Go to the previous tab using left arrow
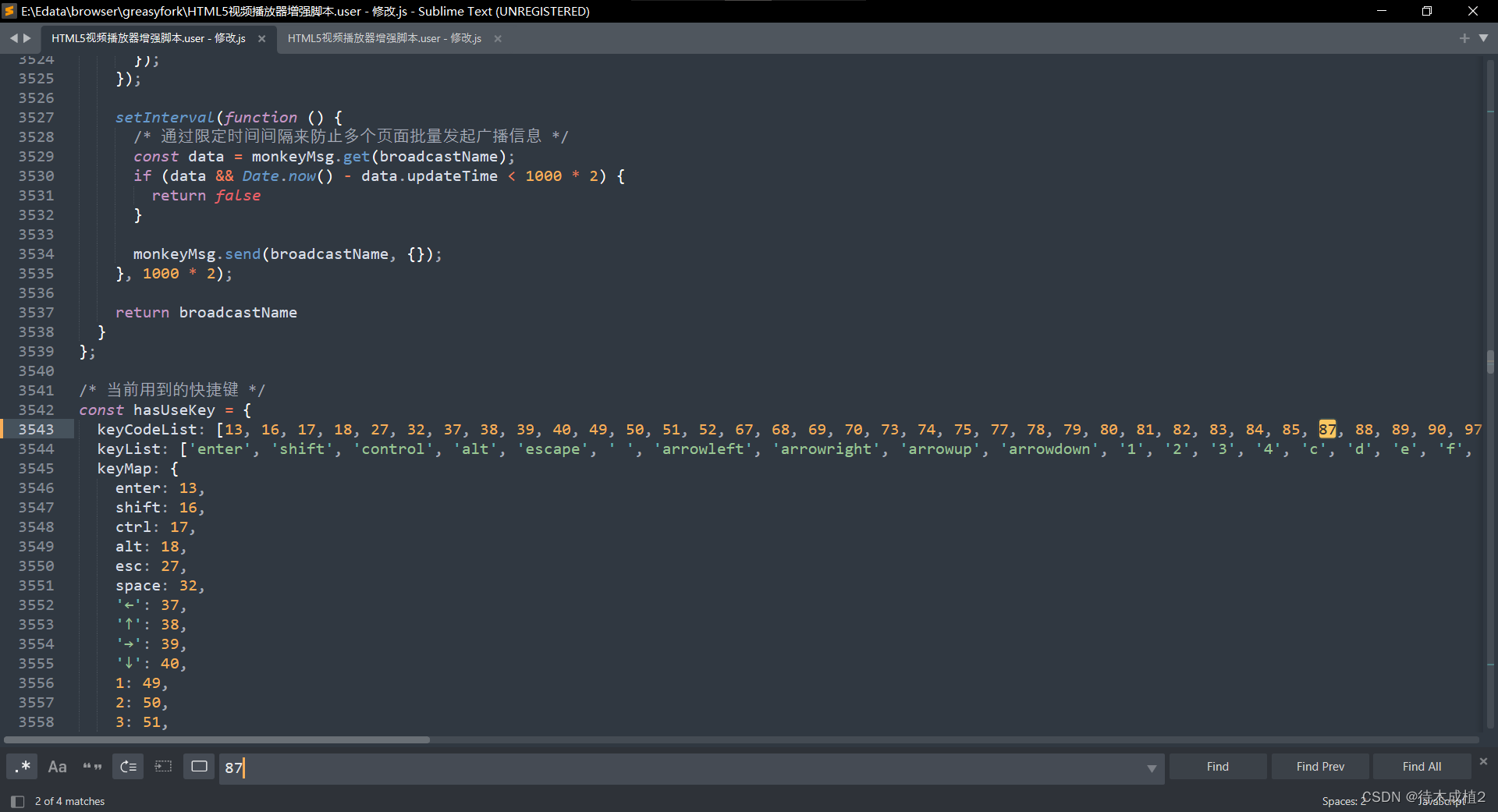Image resolution: width=1498 pixels, height=812 pixels. pos(13,37)
